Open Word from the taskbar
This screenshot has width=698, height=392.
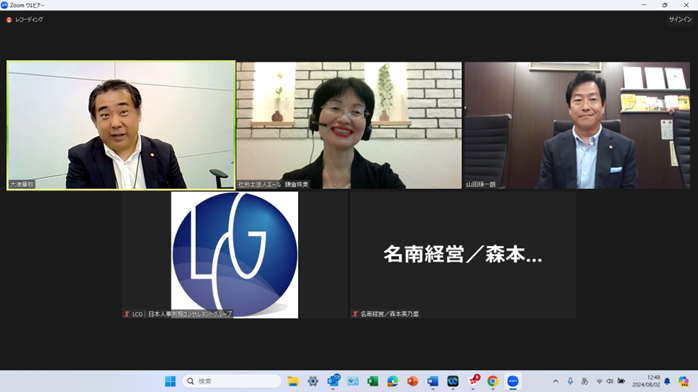[x=433, y=381]
